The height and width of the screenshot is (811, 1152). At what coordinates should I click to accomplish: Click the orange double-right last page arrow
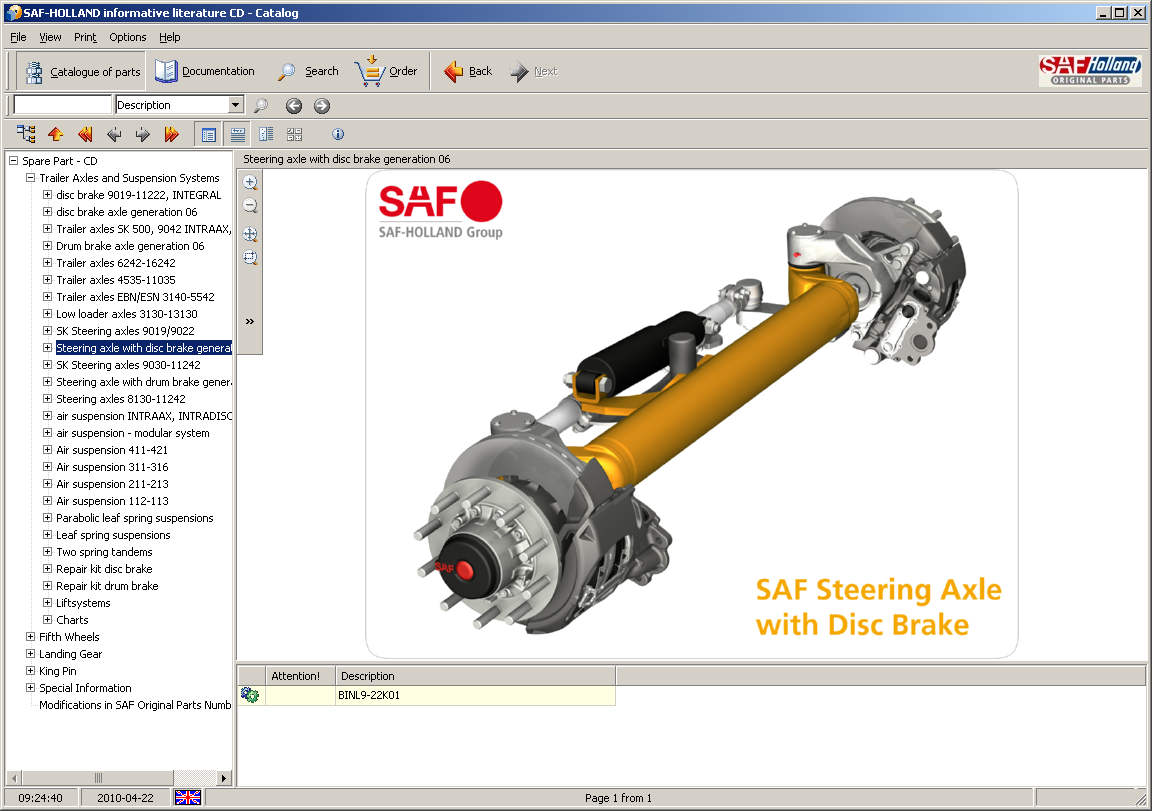click(x=171, y=134)
